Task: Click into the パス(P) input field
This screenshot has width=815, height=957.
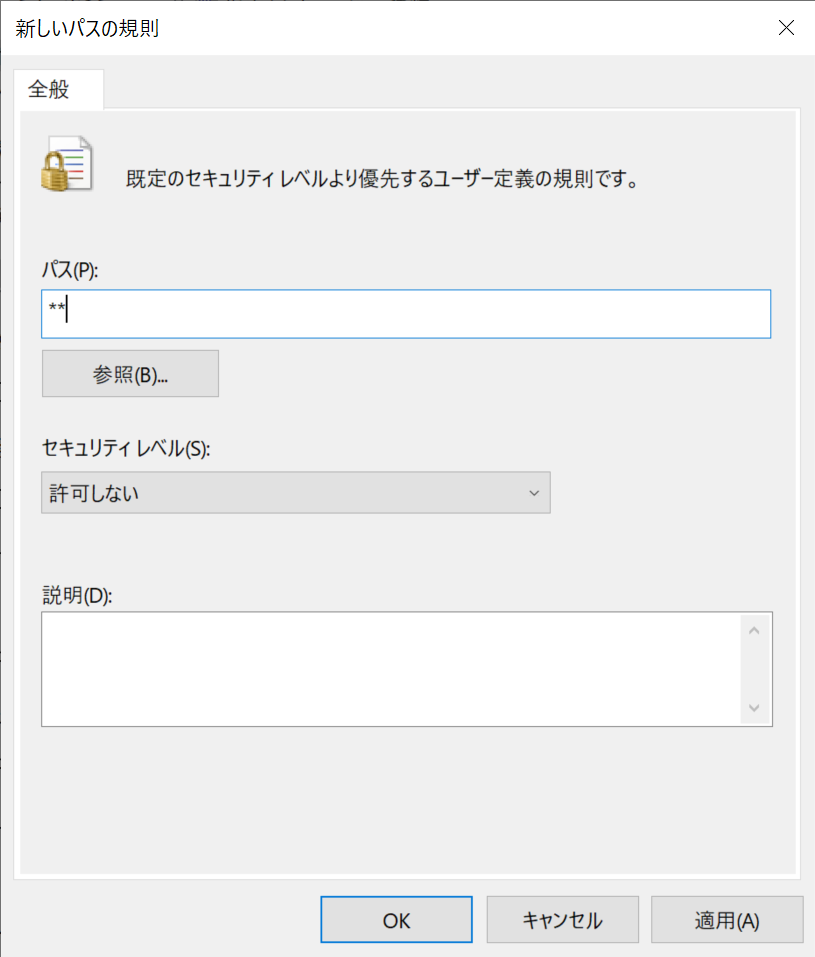Action: 406,314
